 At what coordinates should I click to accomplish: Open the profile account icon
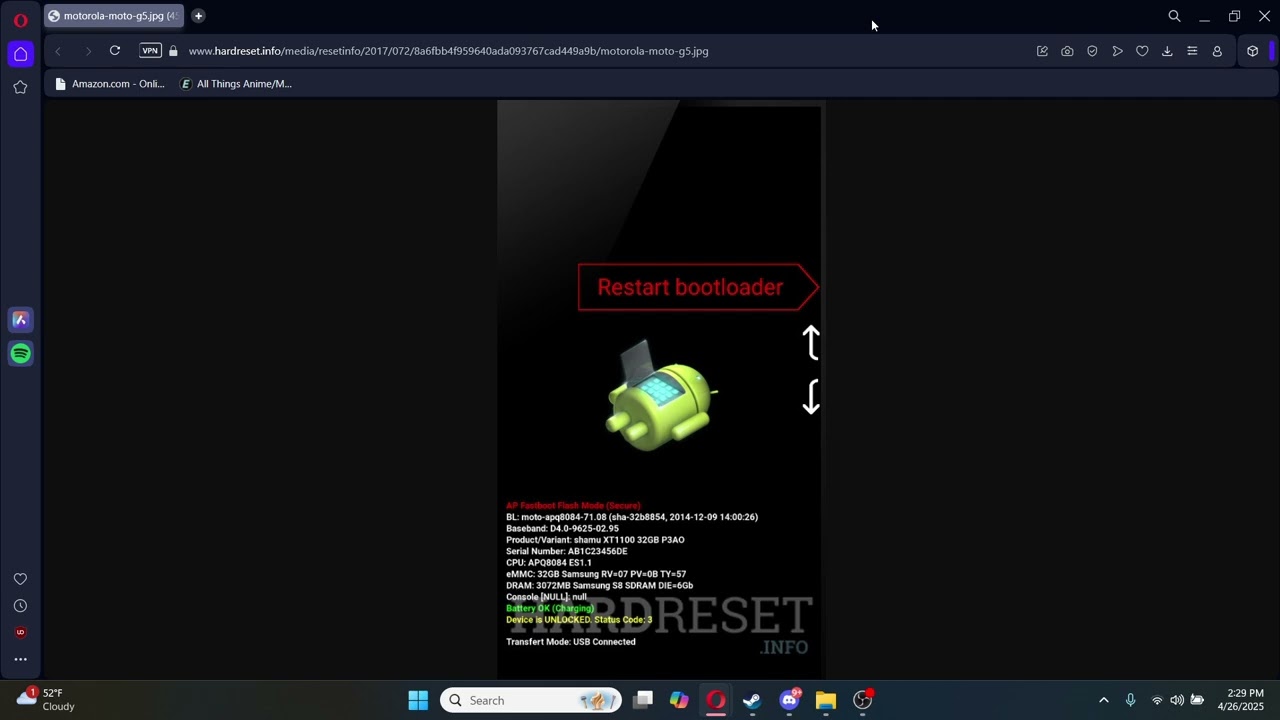pos(1217,51)
